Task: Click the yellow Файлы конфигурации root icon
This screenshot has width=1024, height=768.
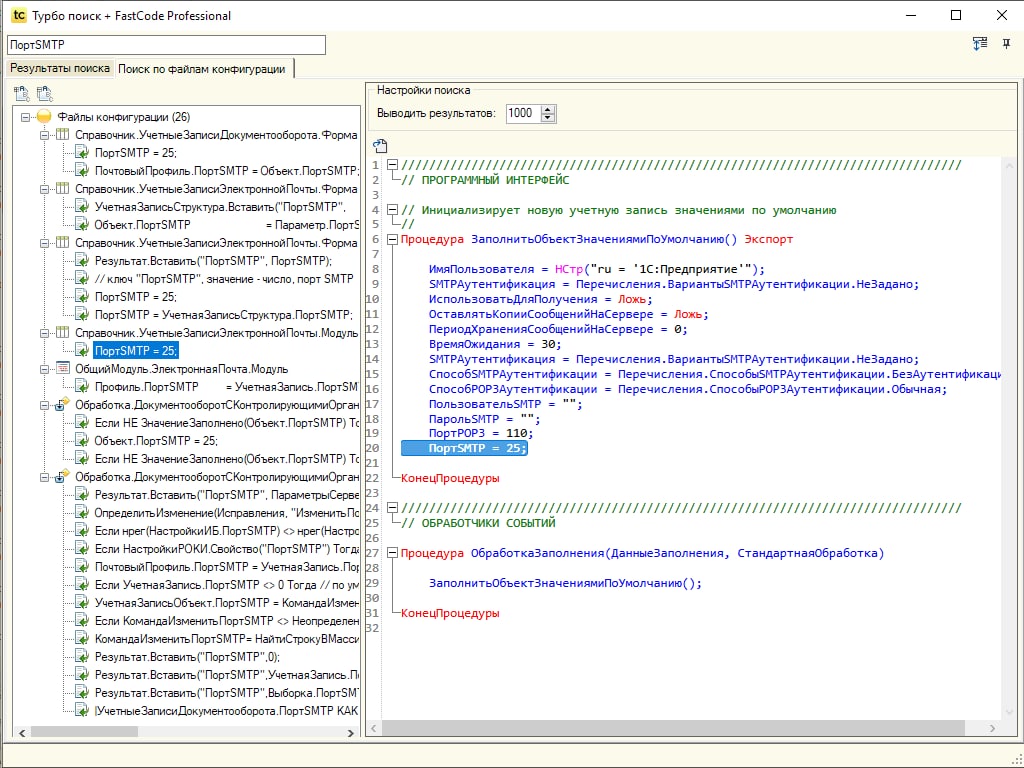Action: click(44, 117)
